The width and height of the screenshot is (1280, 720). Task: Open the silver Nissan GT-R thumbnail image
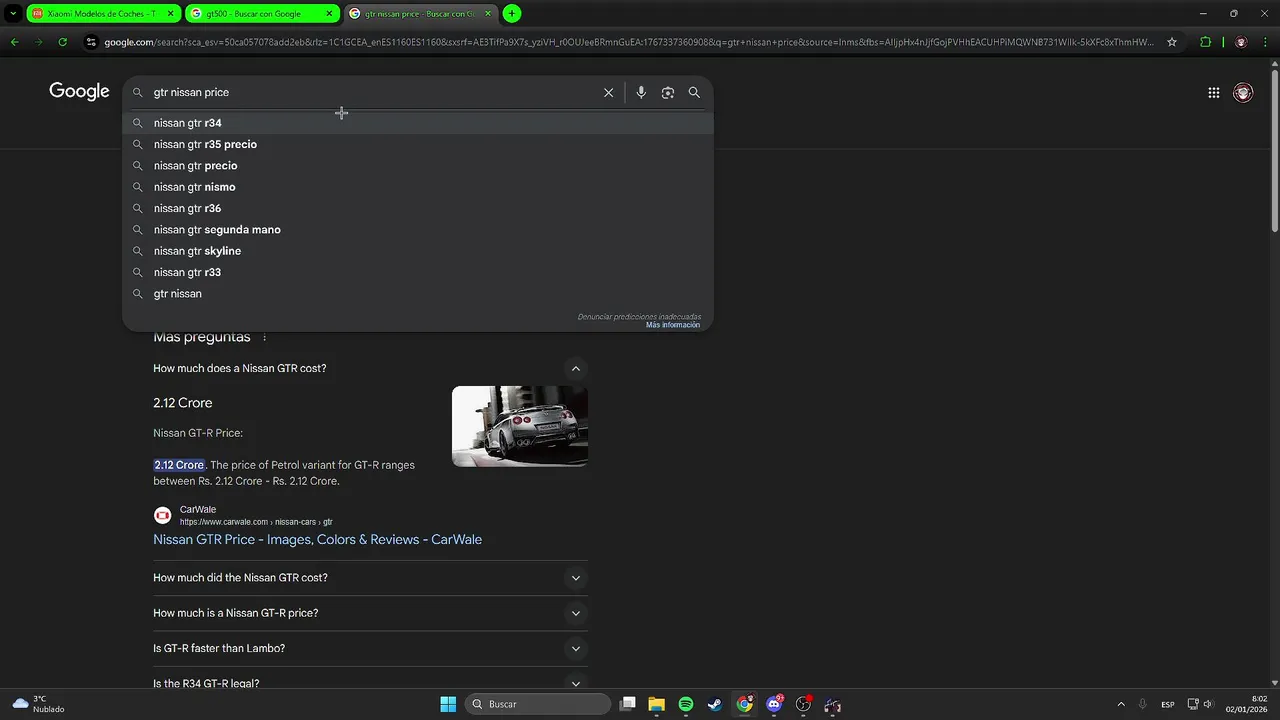[x=520, y=426]
